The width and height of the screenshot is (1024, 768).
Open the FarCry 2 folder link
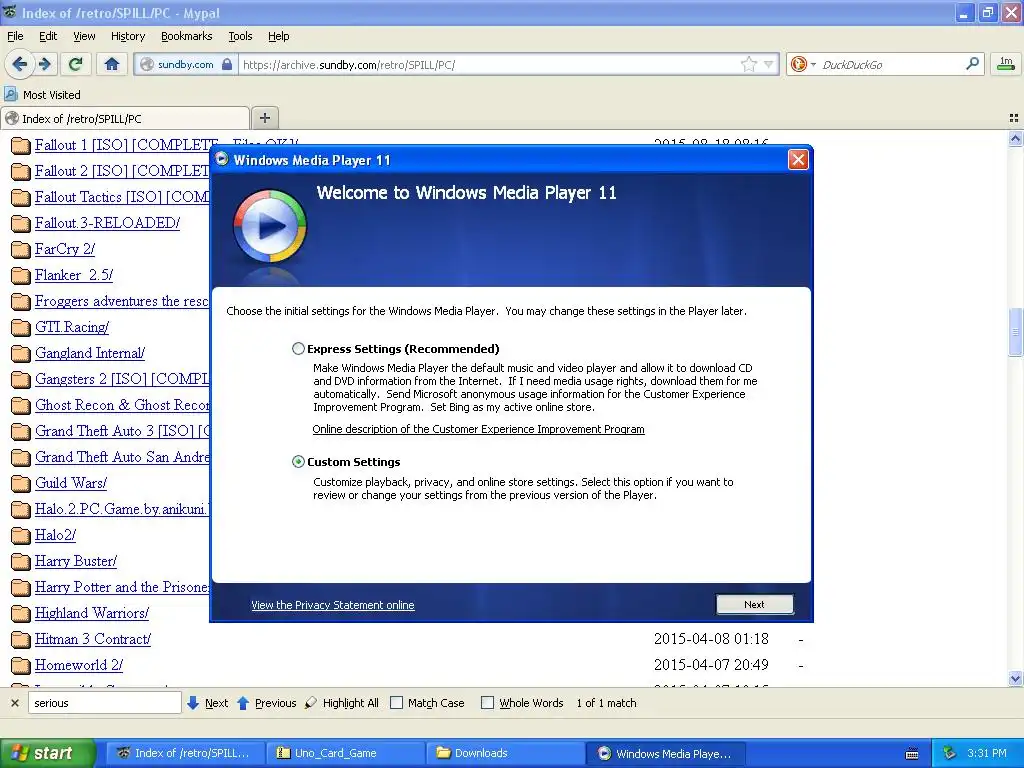tap(65, 249)
